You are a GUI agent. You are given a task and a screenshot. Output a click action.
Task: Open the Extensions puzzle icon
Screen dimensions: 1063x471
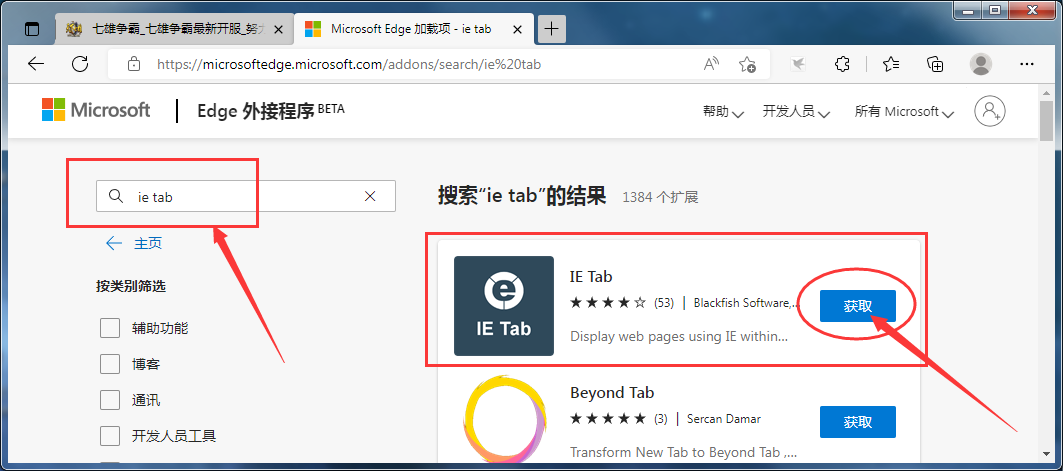click(841, 64)
